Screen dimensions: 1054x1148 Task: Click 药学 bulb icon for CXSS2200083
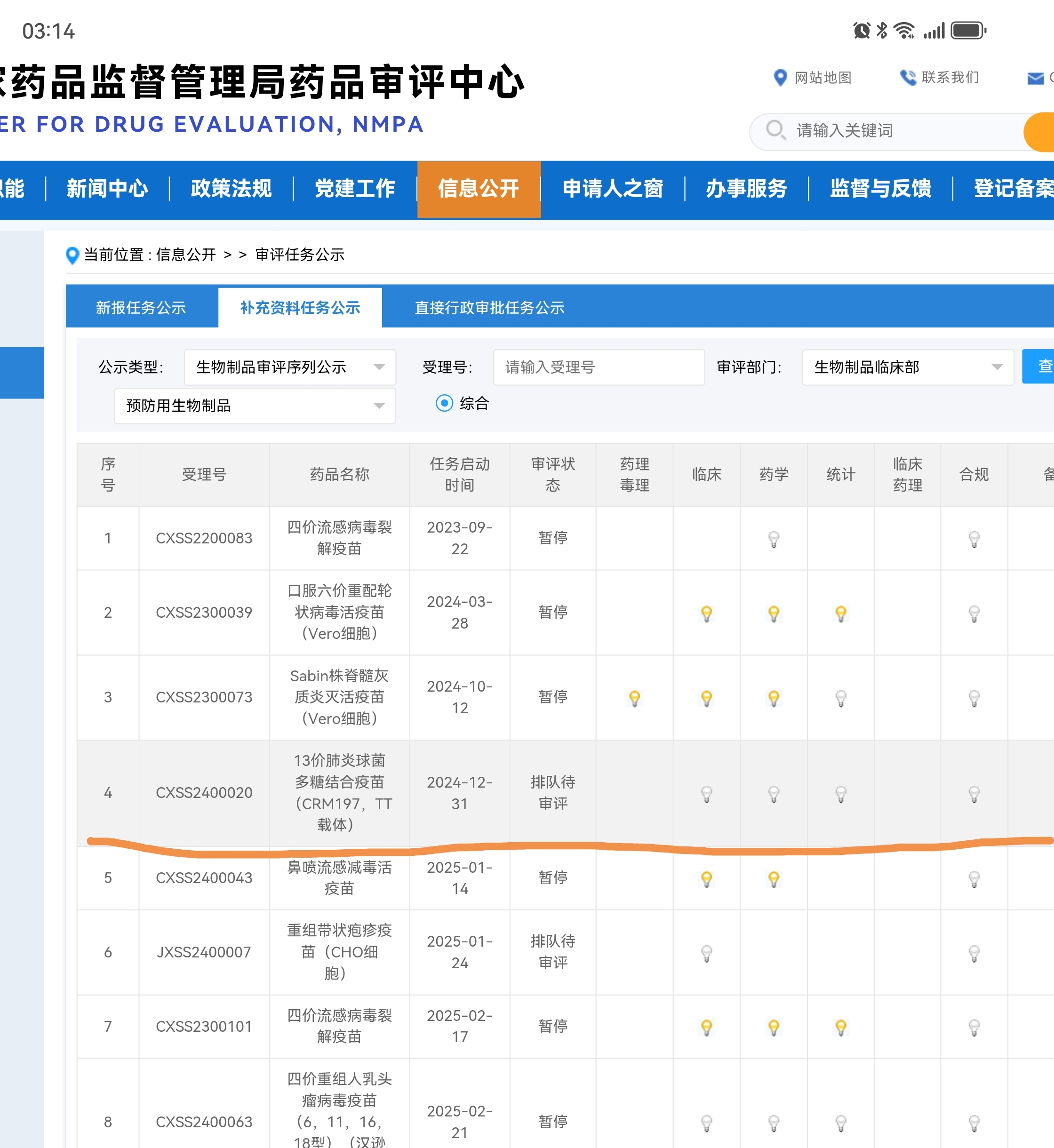tap(774, 539)
